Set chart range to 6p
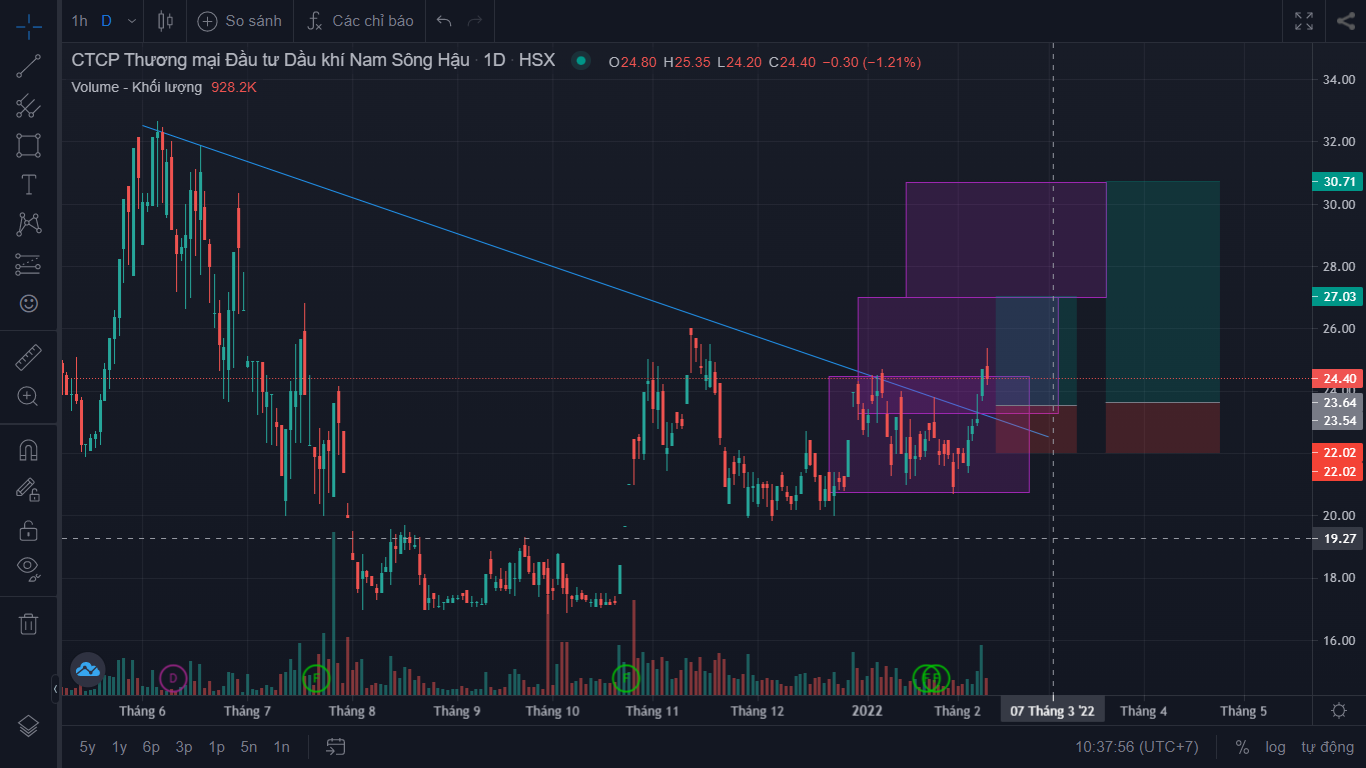Image resolution: width=1366 pixels, height=768 pixels. [151, 747]
